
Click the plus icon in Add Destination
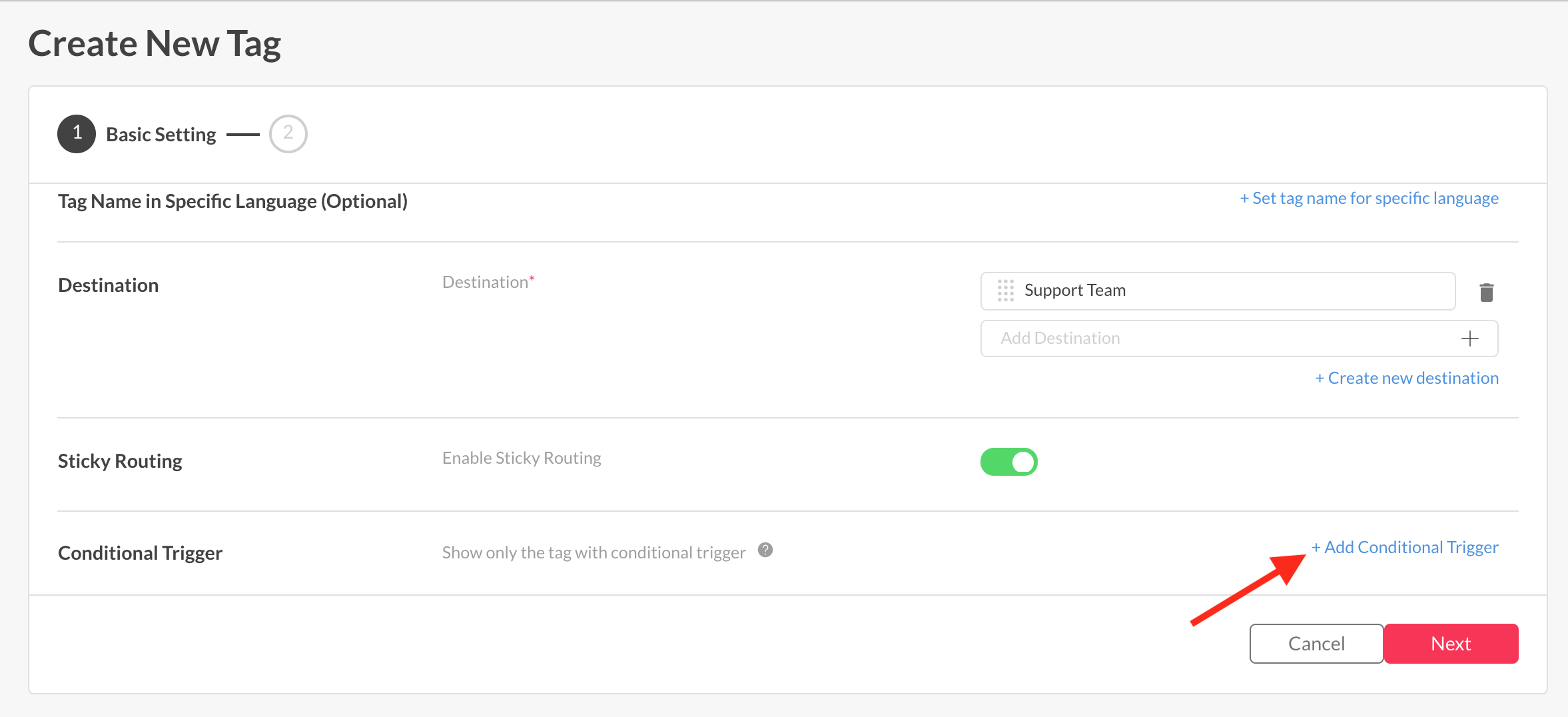(1469, 339)
